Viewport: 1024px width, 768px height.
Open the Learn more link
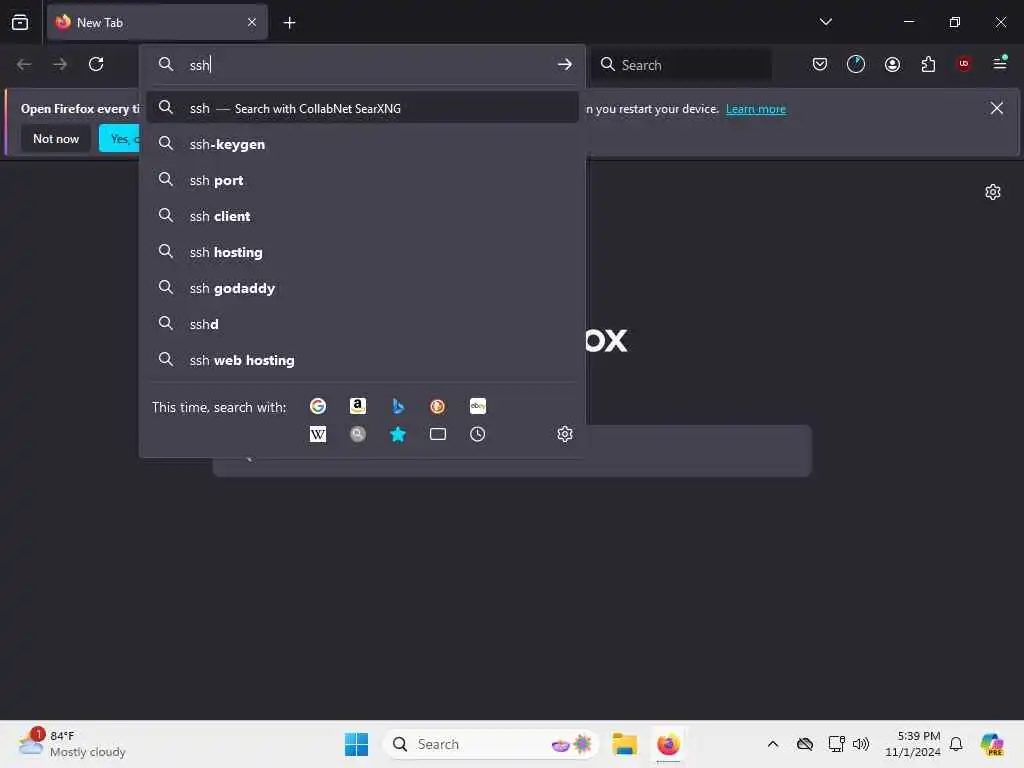tap(756, 109)
